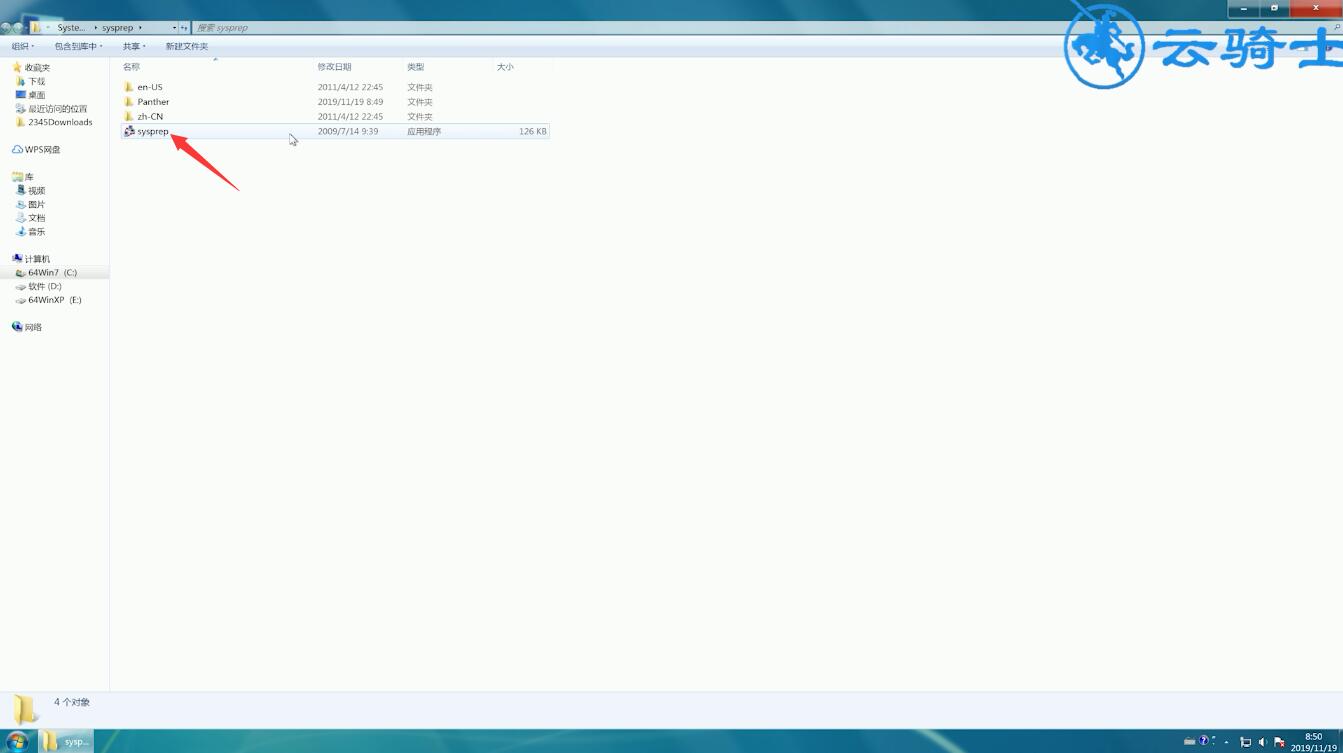Image resolution: width=1343 pixels, height=753 pixels.
Task: Show hidden system tray icons
Action: (x=1226, y=742)
